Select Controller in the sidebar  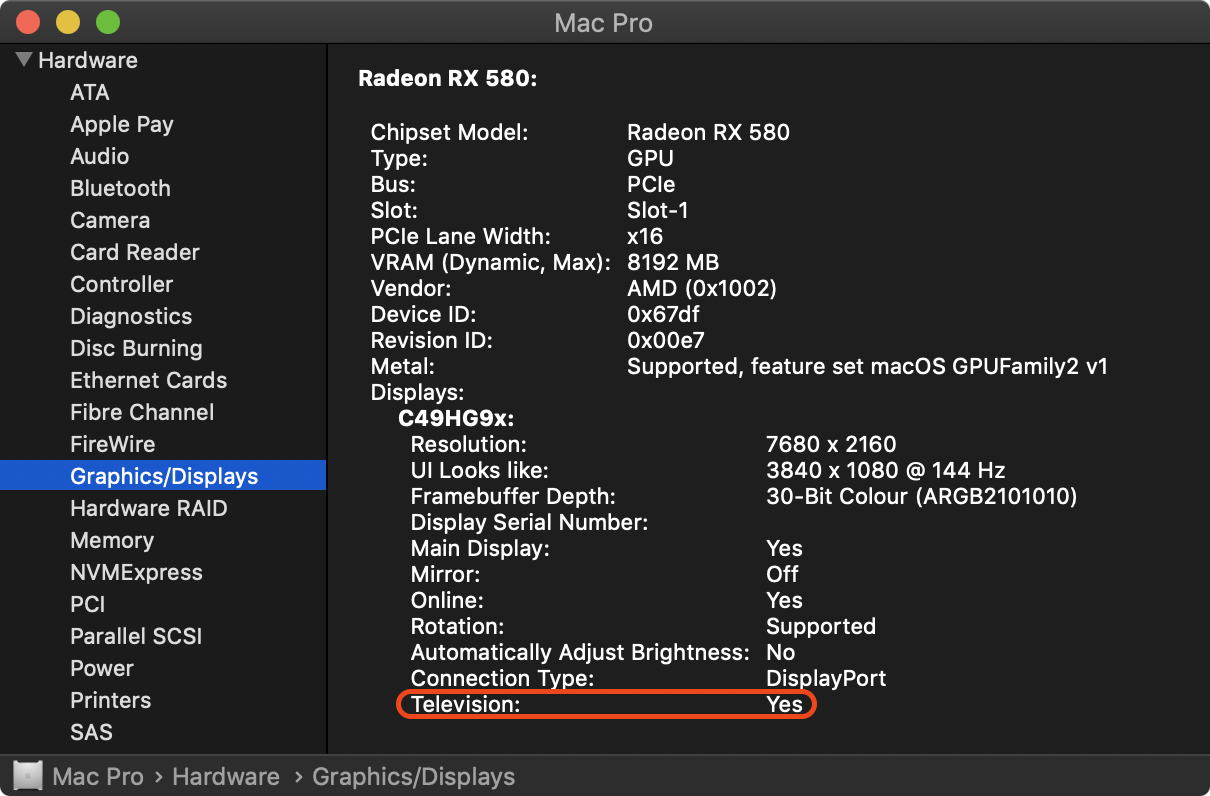pyautogui.click(x=122, y=284)
